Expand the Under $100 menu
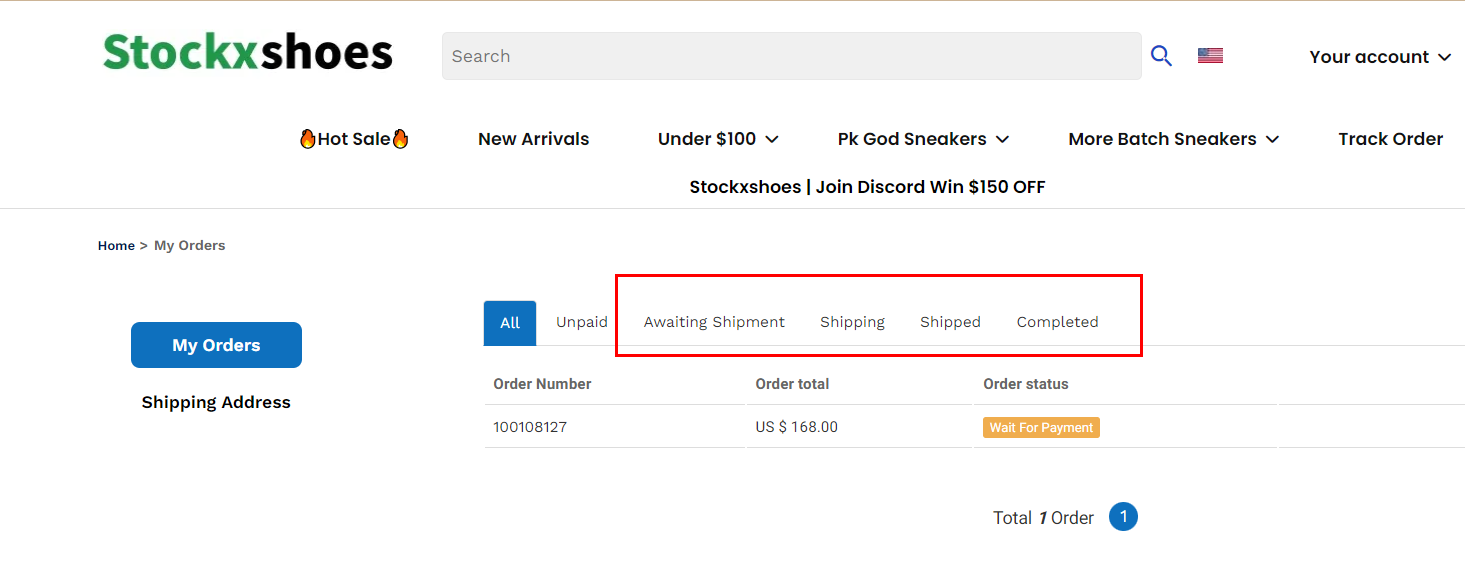This screenshot has height=580, width=1465. [x=718, y=139]
